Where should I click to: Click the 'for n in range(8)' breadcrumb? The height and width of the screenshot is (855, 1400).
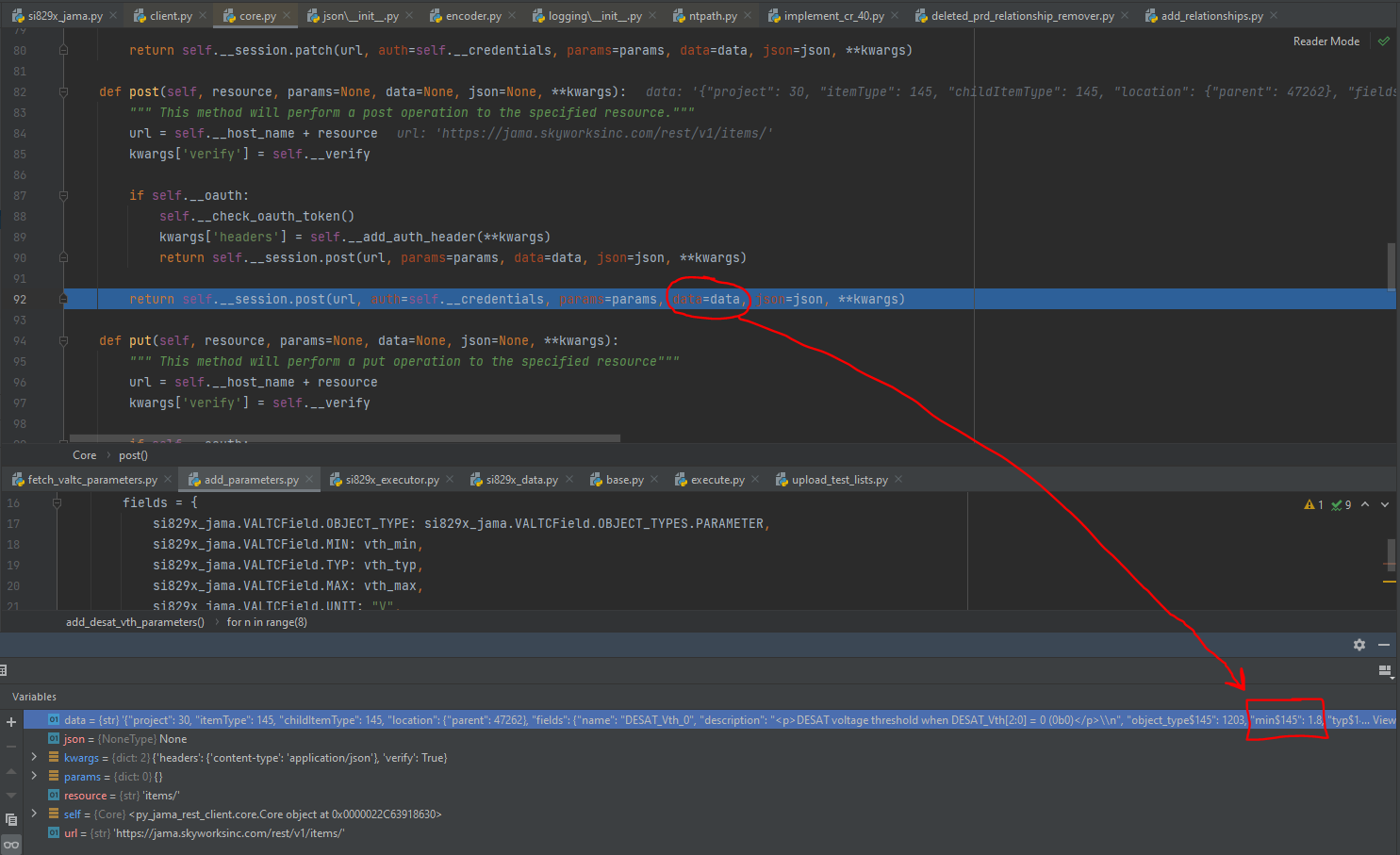pos(267,622)
